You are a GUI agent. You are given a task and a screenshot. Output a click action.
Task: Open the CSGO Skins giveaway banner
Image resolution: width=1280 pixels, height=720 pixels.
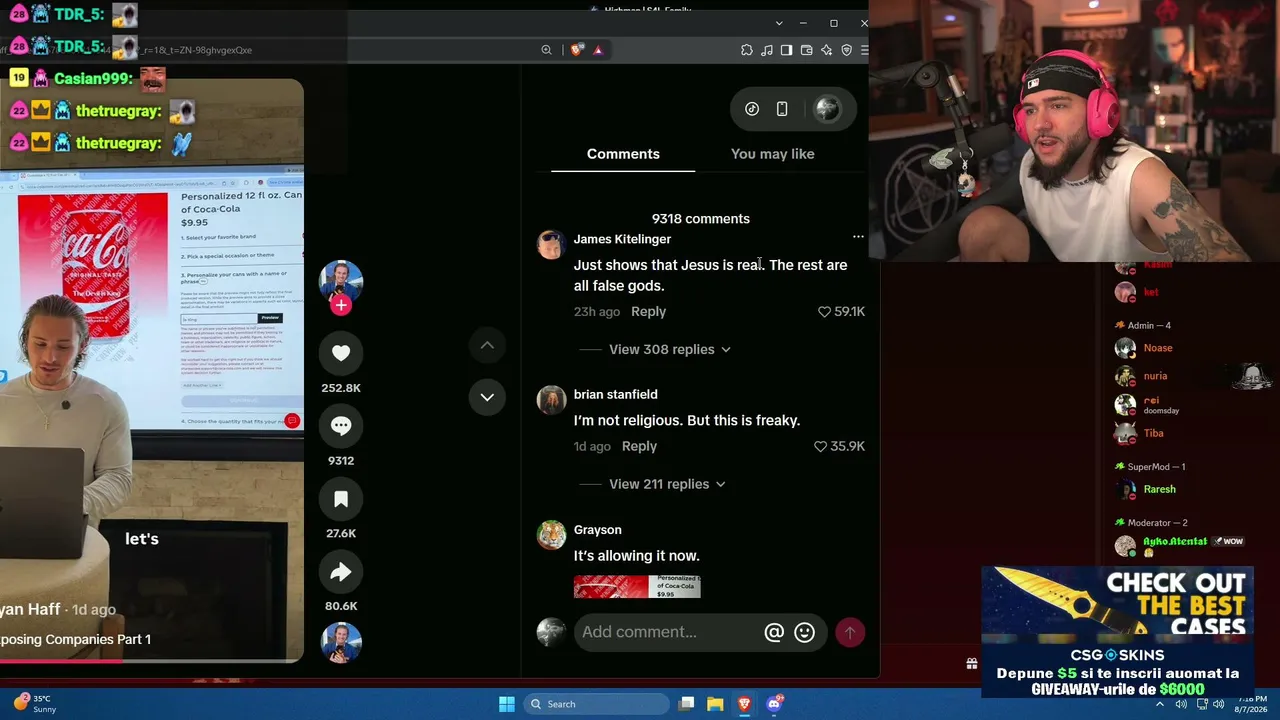click(x=1117, y=632)
